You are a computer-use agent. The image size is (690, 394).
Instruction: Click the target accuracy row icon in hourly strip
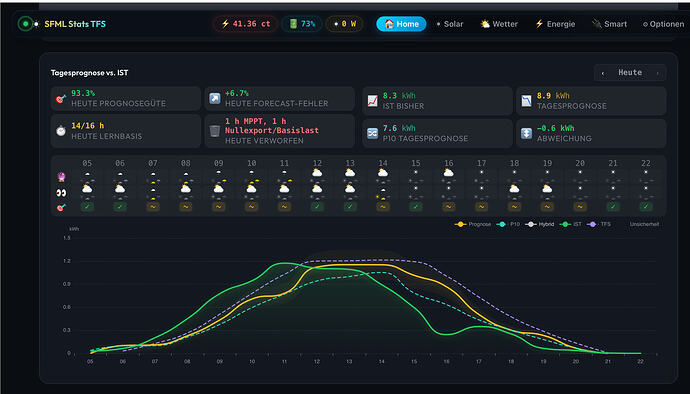(x=61, y=207)
